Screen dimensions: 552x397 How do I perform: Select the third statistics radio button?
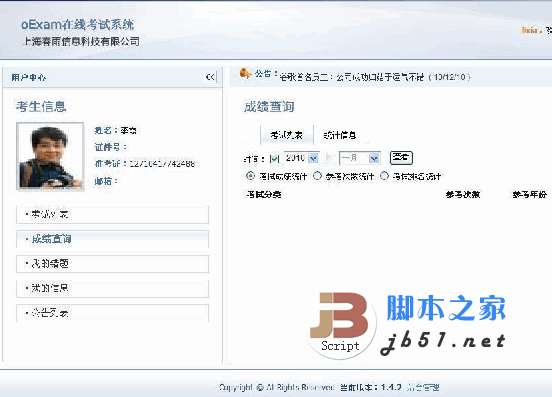[384, 176]
